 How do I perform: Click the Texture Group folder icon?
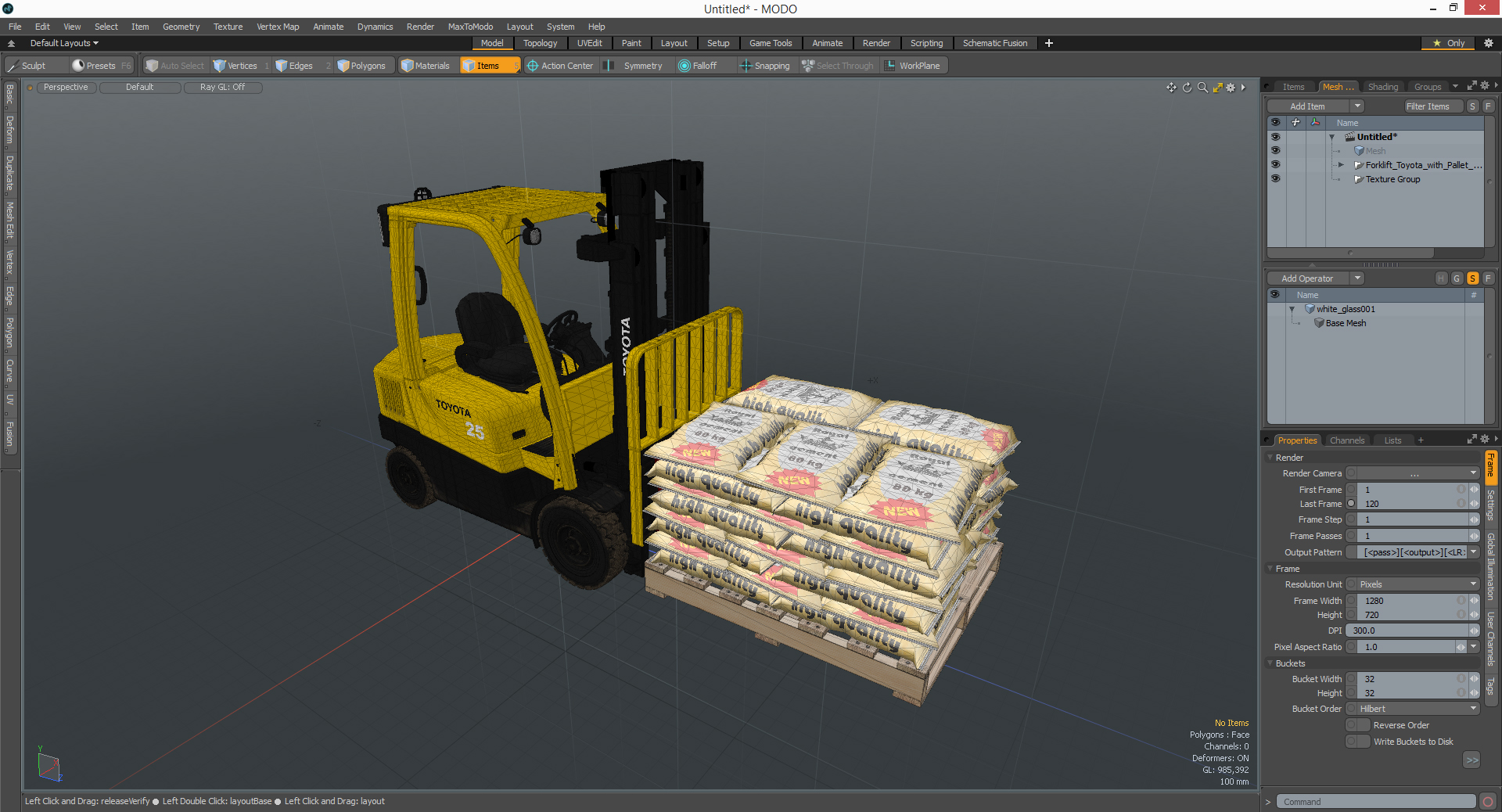tap(1359, 179)
